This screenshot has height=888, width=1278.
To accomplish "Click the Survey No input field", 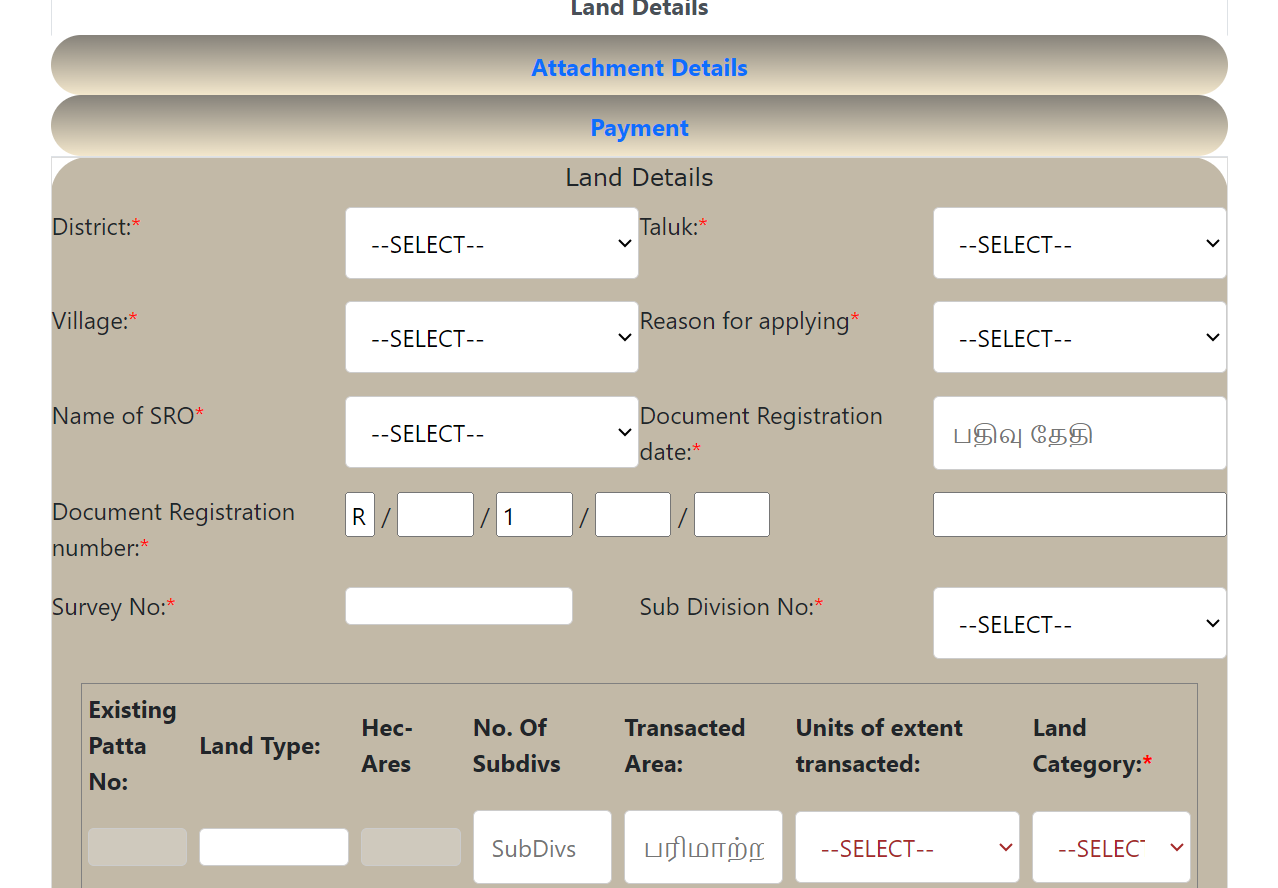I will pyautogui.click(x=458, y=605).
